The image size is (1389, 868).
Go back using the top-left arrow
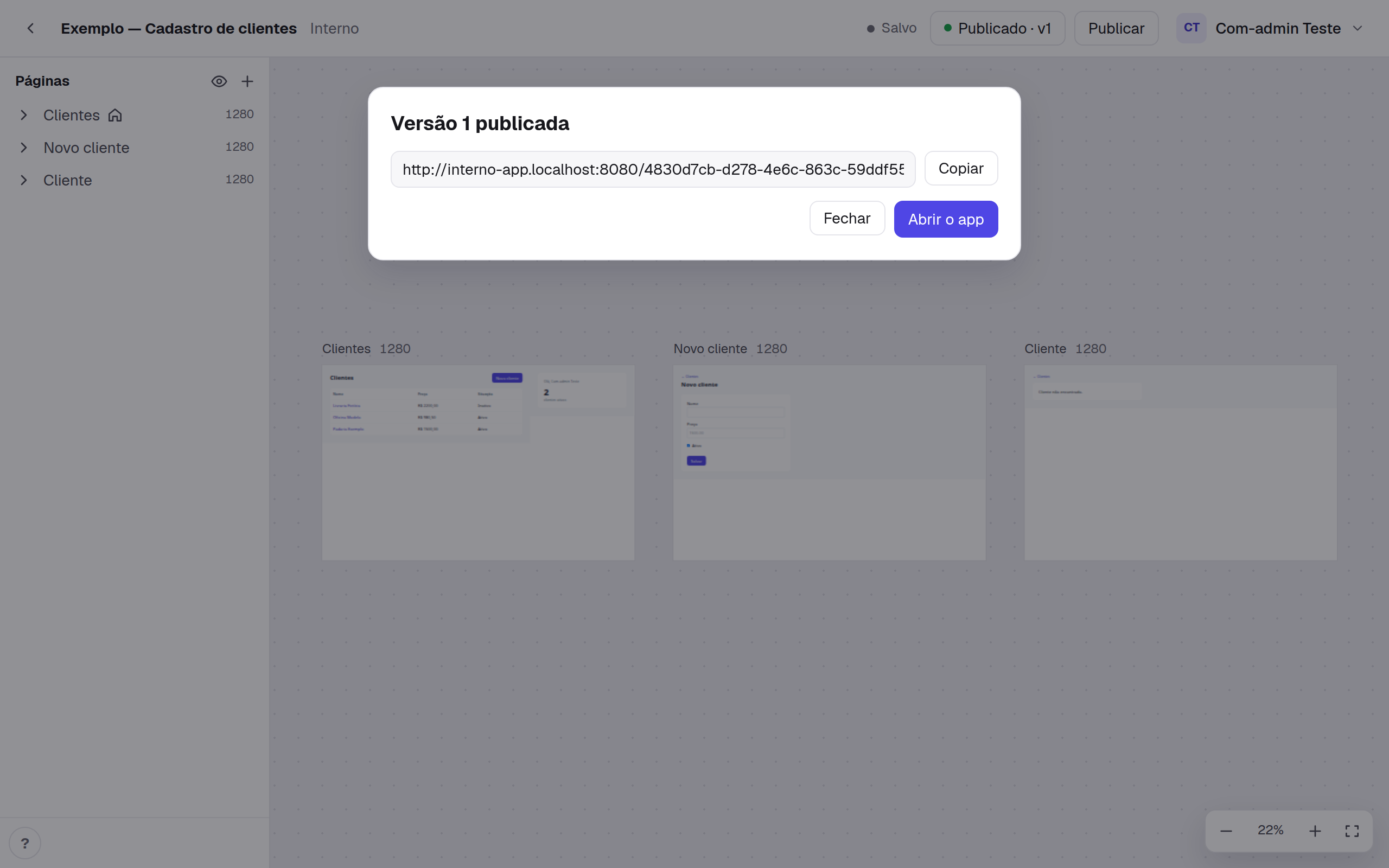tap(30, 28)
